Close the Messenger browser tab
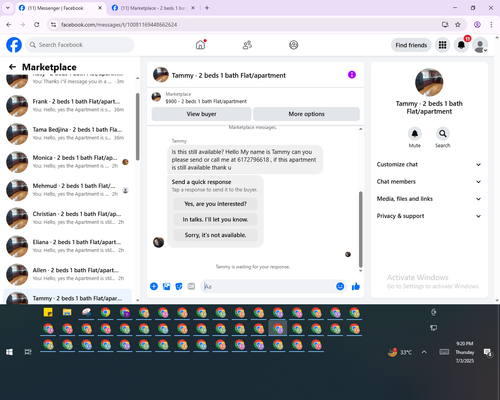Image resolution: width=500 pixels, height=400 pixels. click(100, 8)
